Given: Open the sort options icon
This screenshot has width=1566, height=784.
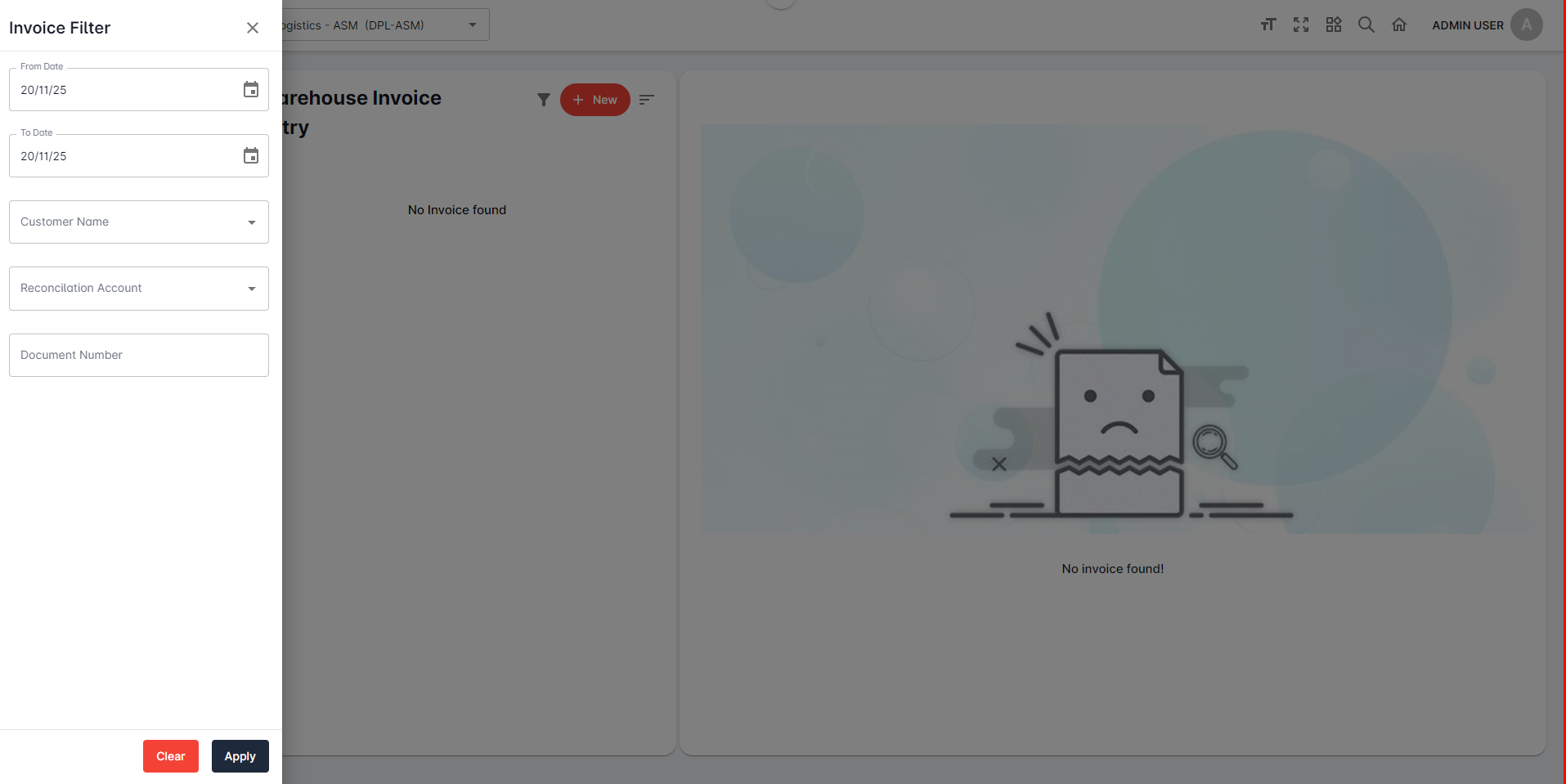Looking at the screenshot, I should tap(646, 100).
